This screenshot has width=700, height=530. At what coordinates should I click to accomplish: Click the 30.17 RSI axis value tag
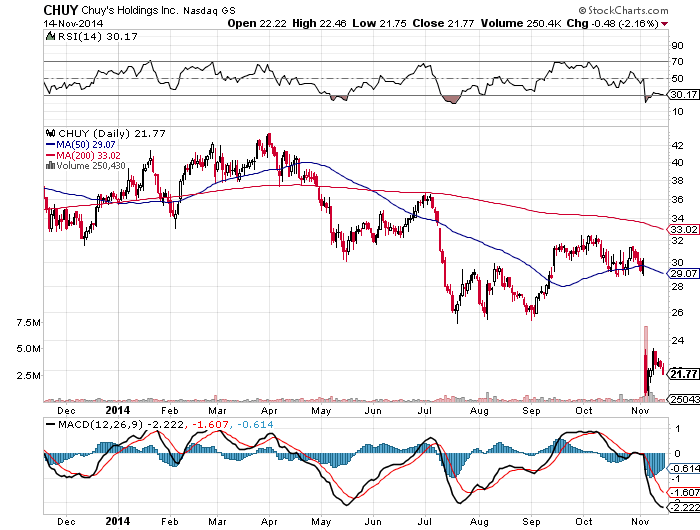pos(683,95)
